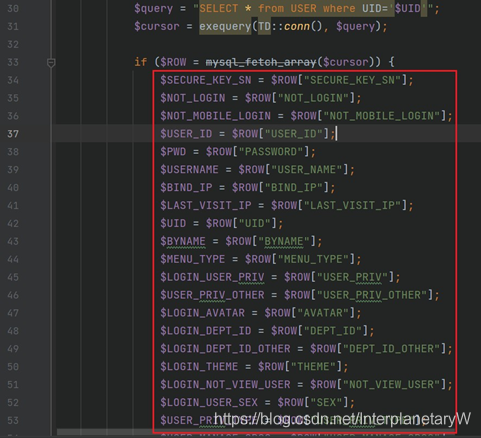Screen dimensions: 481x438
Task: Click the exequery function call
Action: (225, 26)
